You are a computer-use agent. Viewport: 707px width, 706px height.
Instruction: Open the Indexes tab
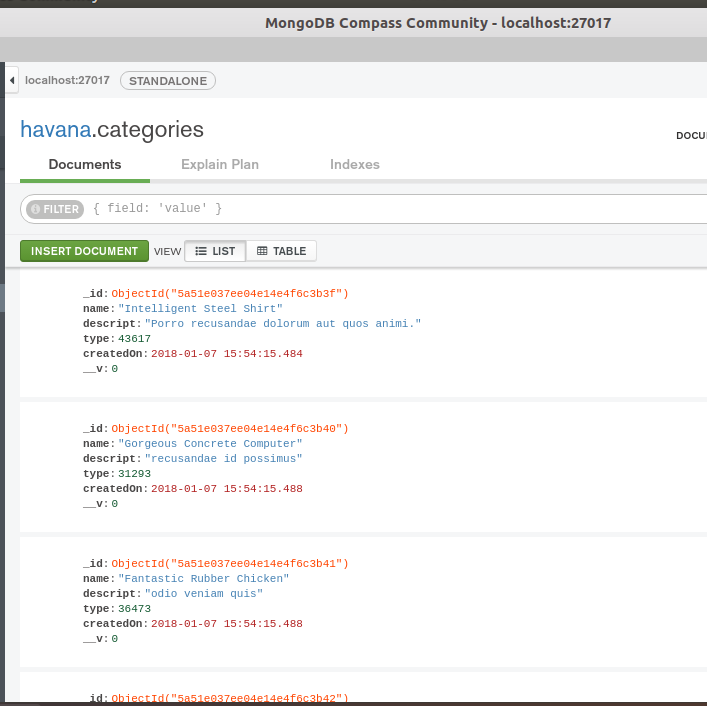pyautogui.click(x=354, y=165)
